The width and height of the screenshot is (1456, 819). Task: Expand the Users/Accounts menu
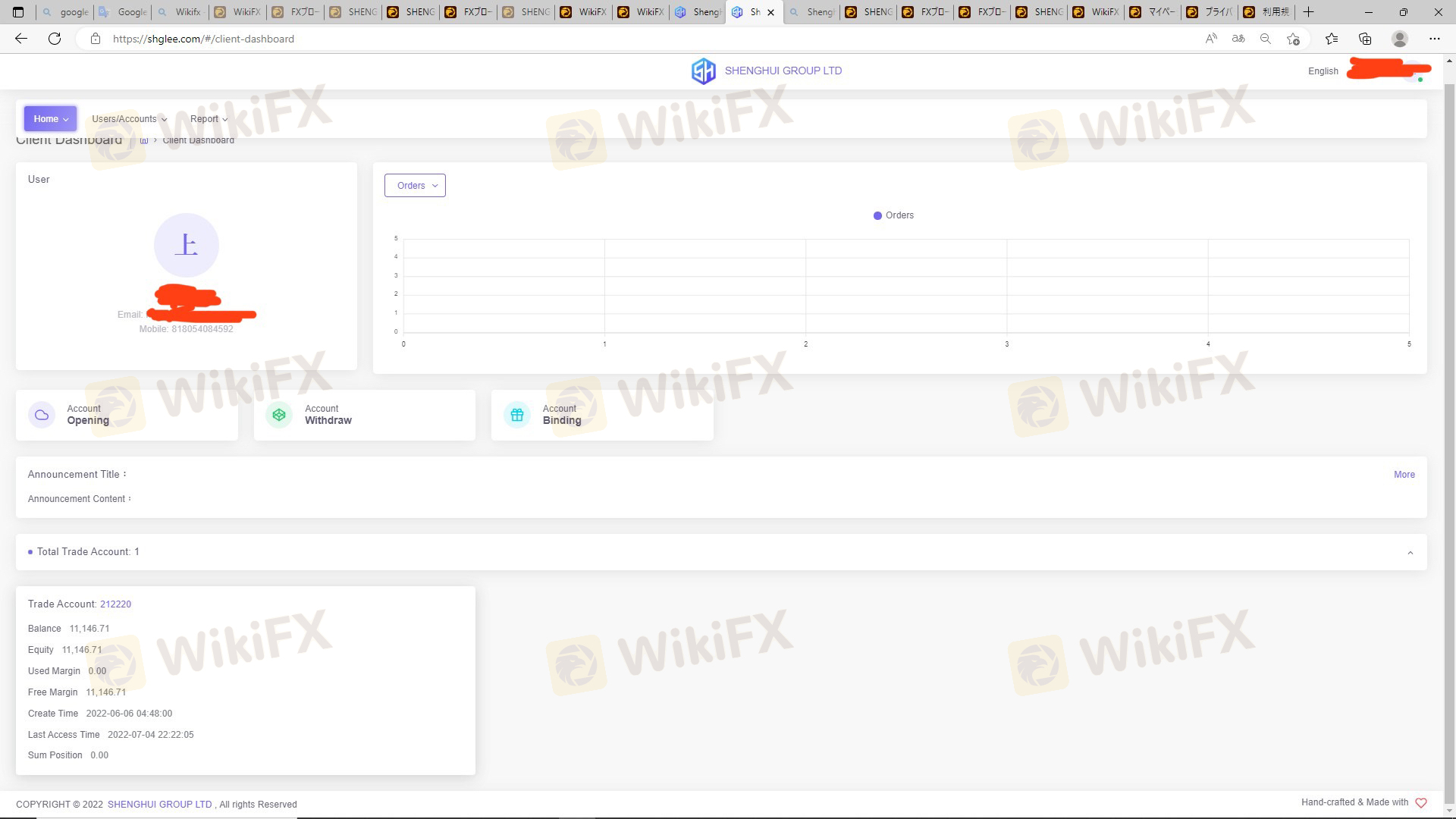point(129,119)
